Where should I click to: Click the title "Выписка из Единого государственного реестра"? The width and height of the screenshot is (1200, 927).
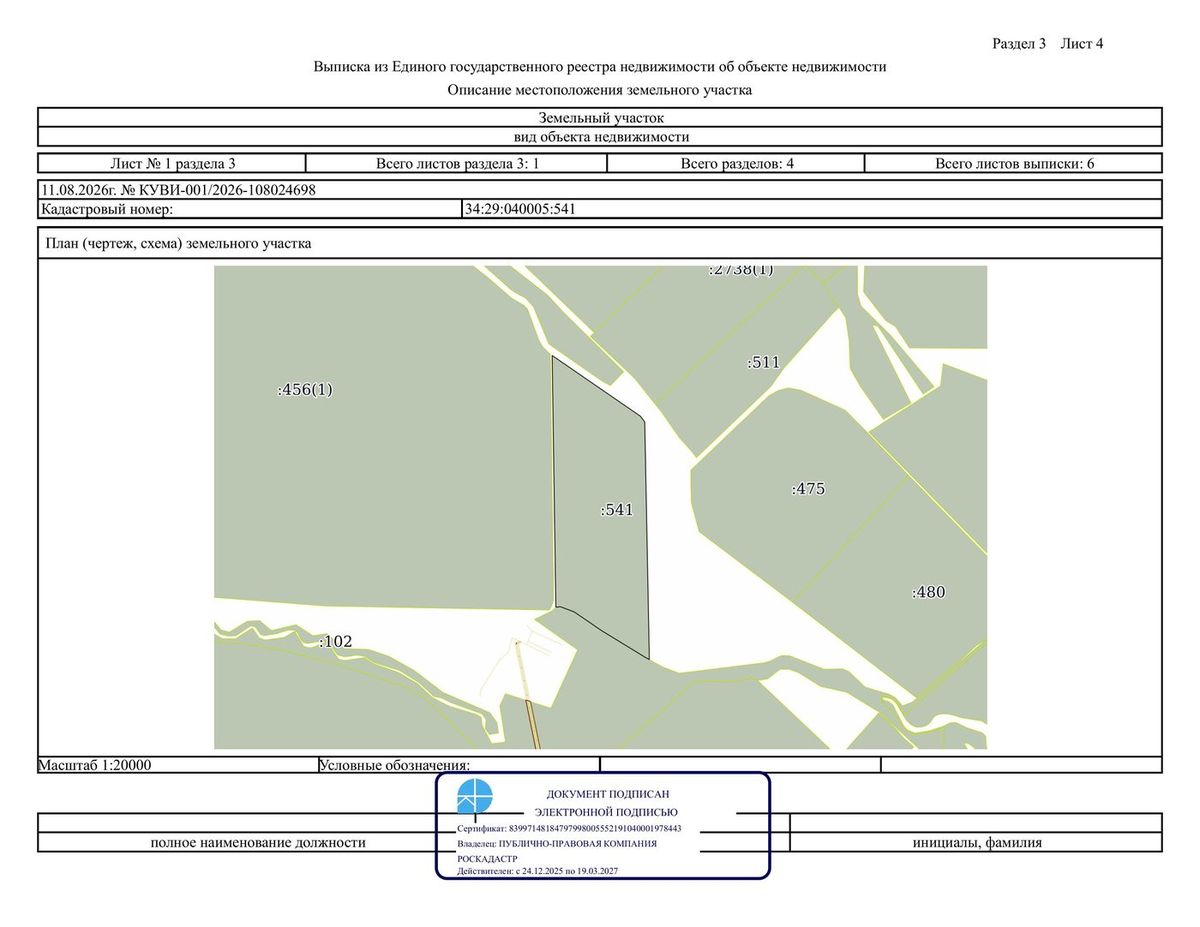click(x=600, y=67)
